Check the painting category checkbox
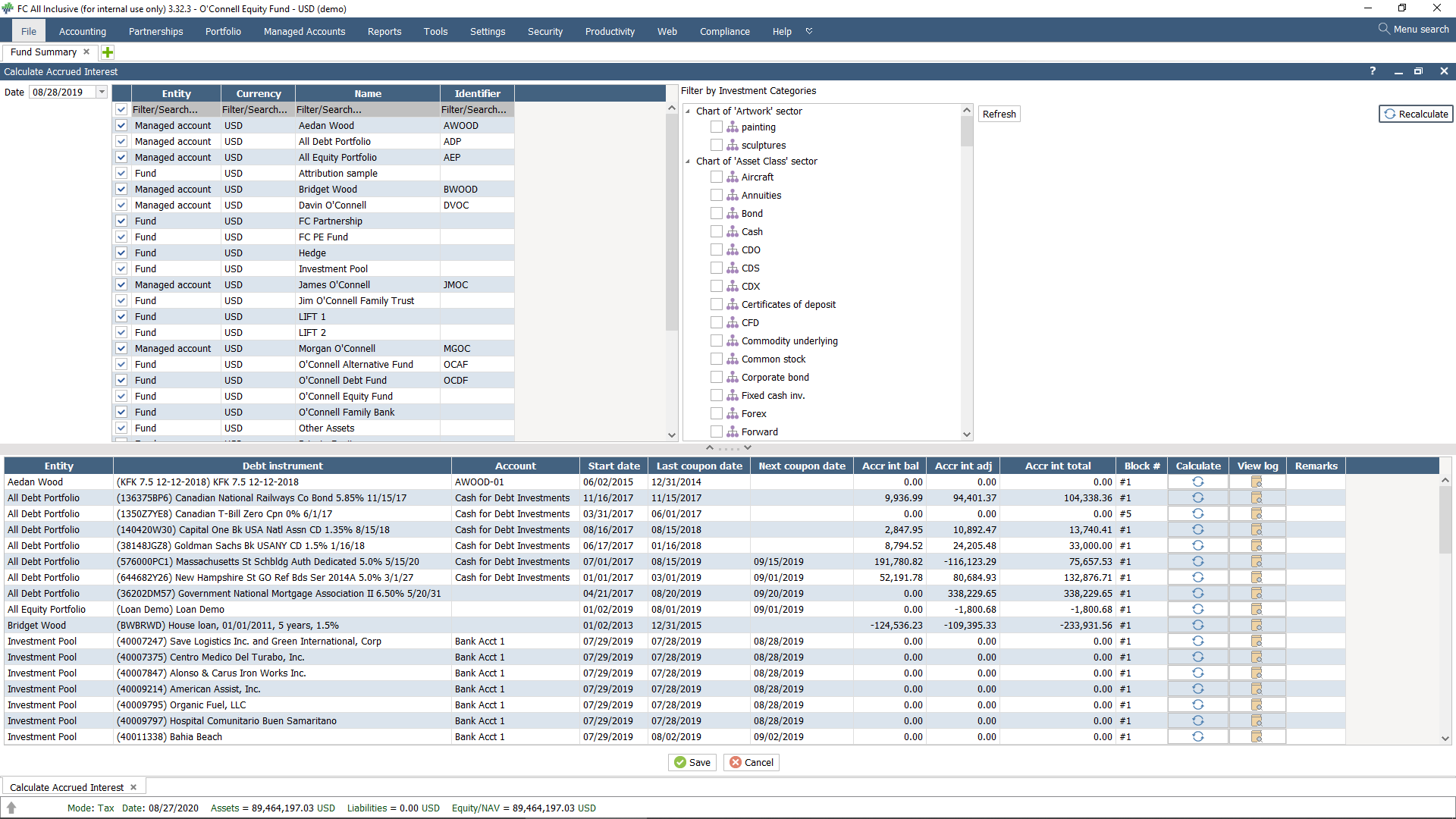The width and height of the screenshot is (1456, 819). [x=717, y=127]
